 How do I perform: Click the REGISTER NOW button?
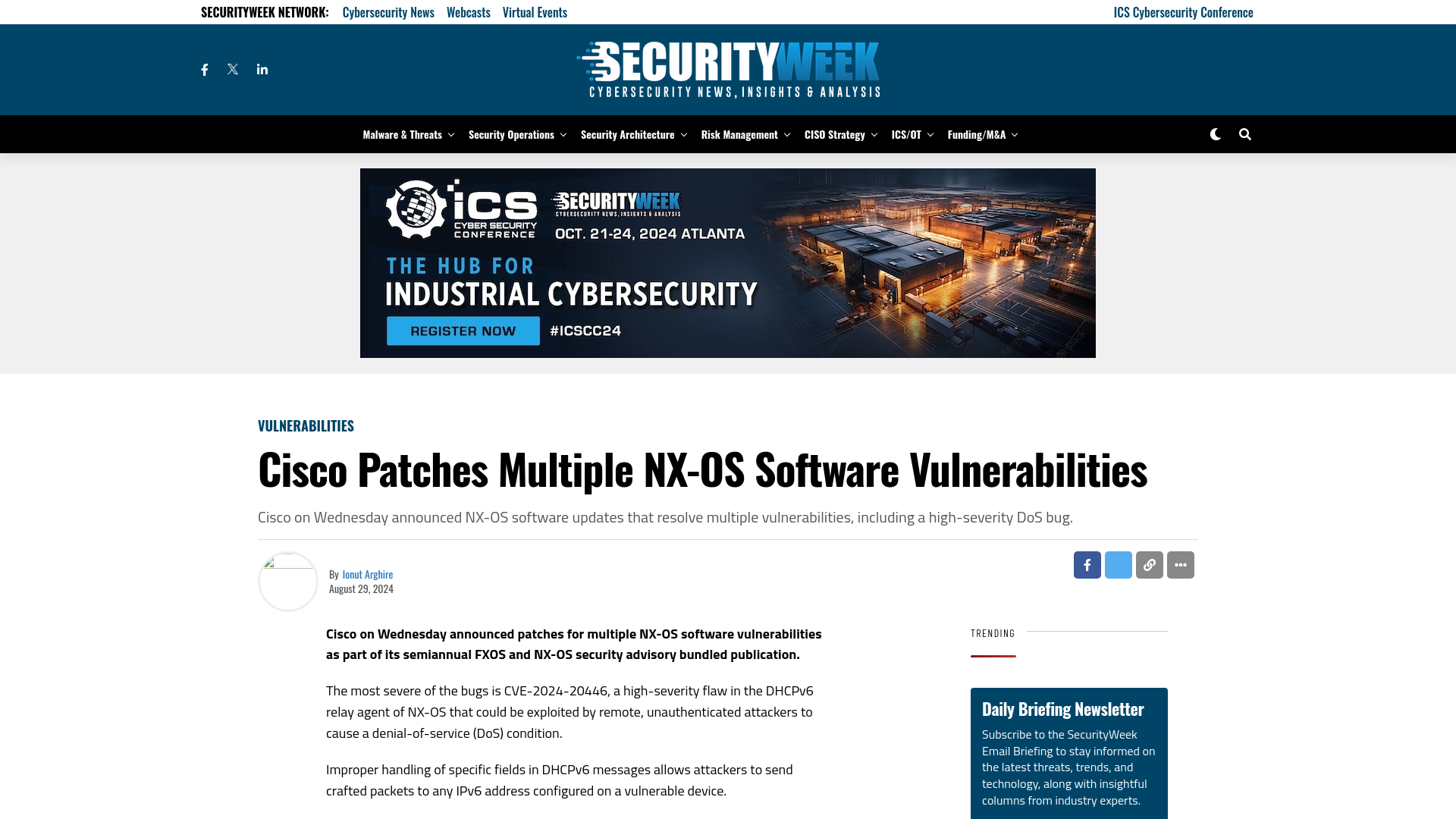coord(463,330)
